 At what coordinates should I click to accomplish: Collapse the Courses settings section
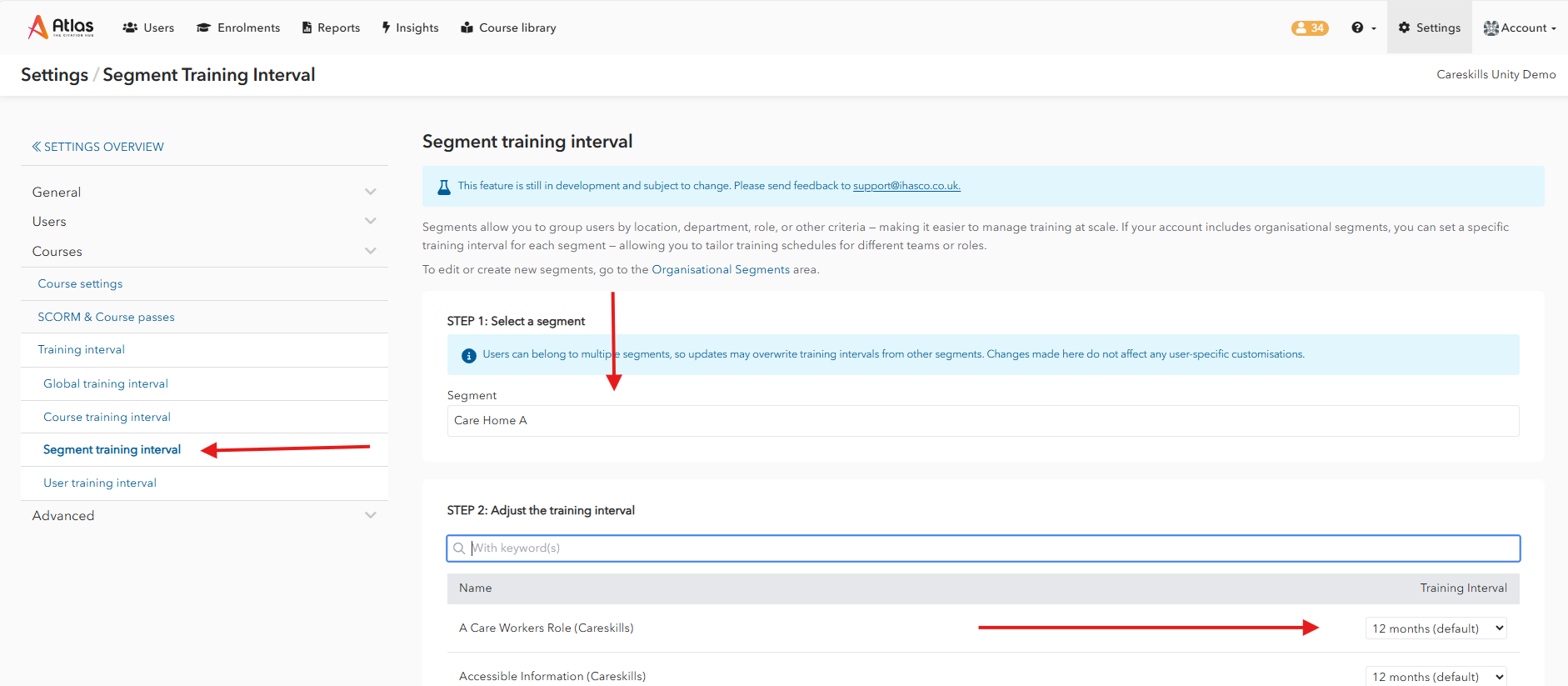click(204, 251)
